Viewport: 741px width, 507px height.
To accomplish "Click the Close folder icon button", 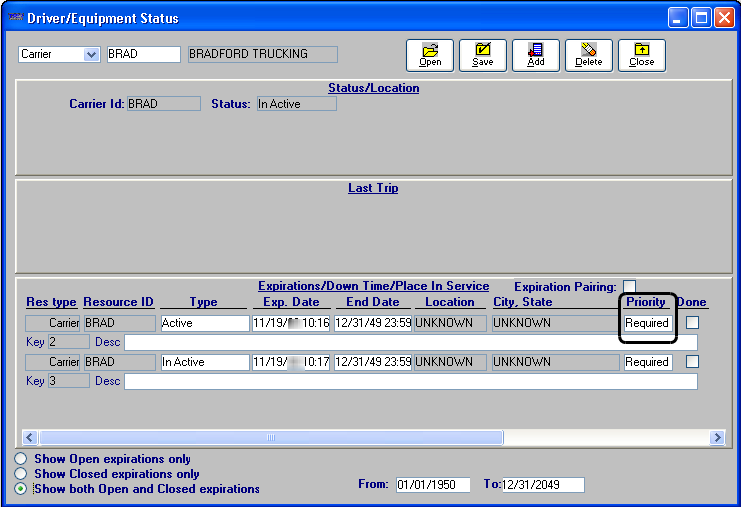I will 642,55.
